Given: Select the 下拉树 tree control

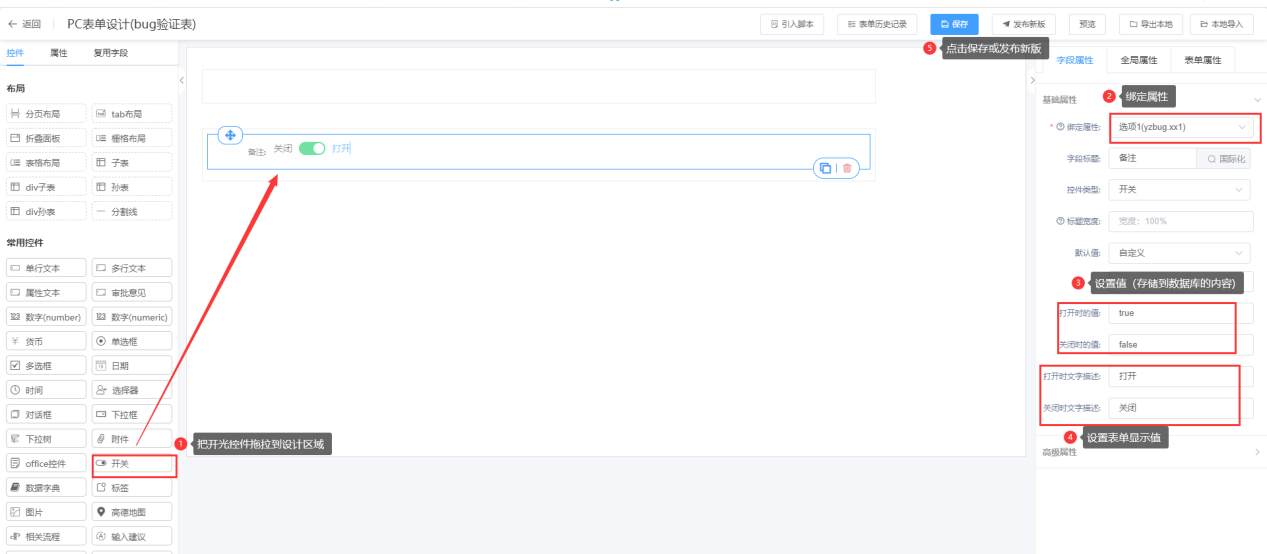Looking at the screenshot, I should click(x=46, y=439).
